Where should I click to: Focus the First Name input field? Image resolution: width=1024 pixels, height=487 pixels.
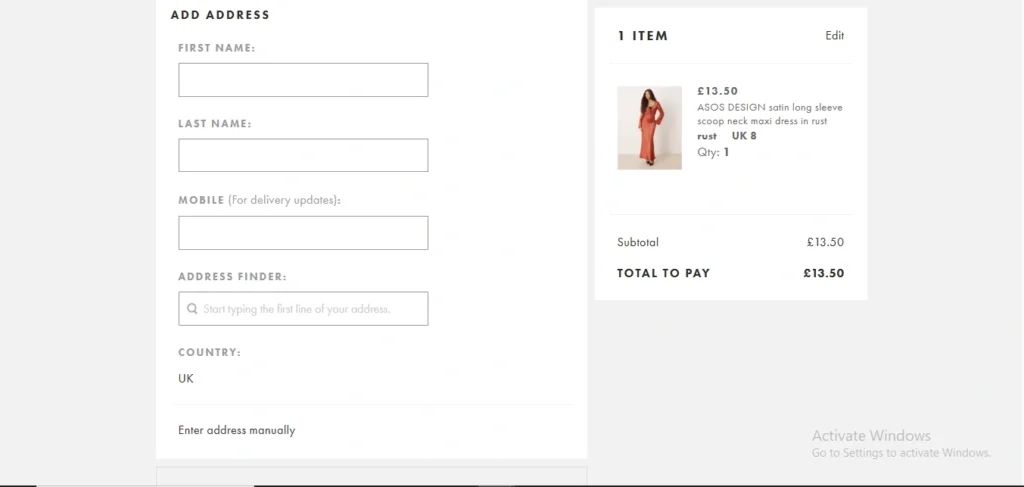[303, 80]
